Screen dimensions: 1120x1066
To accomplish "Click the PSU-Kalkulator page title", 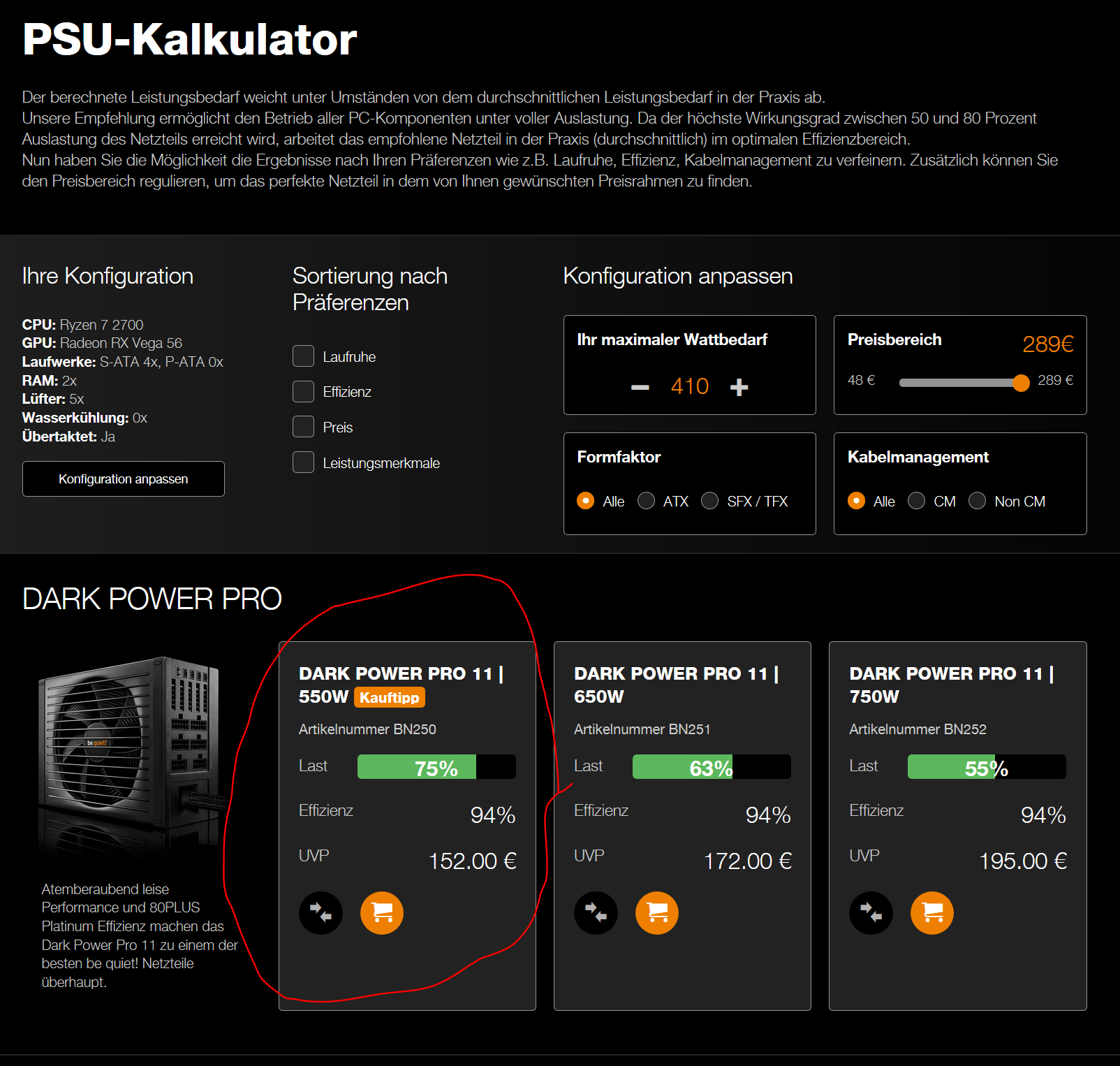I will [x=190, y=39].
